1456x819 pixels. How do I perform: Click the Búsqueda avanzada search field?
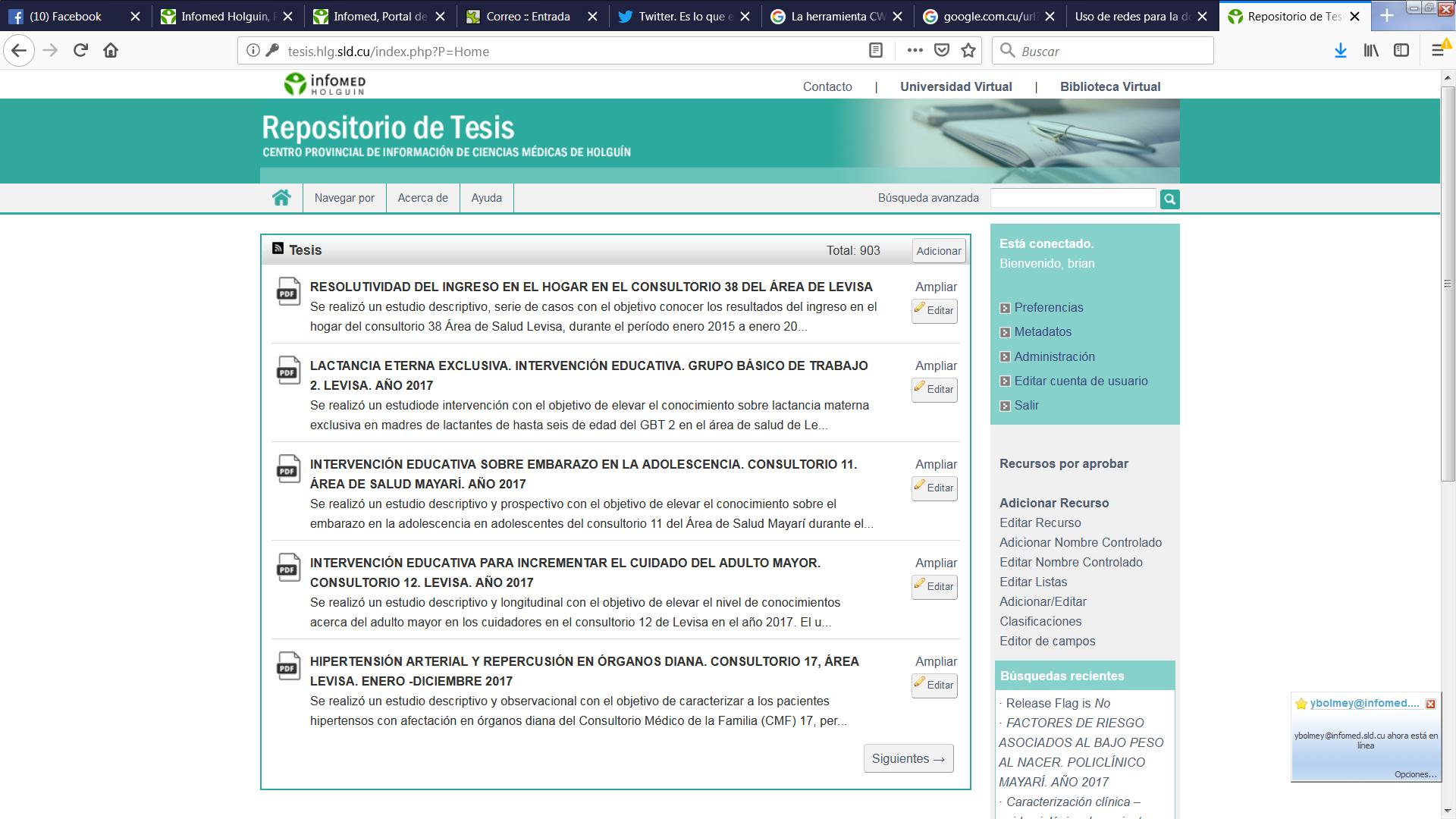click(1072, 199)
